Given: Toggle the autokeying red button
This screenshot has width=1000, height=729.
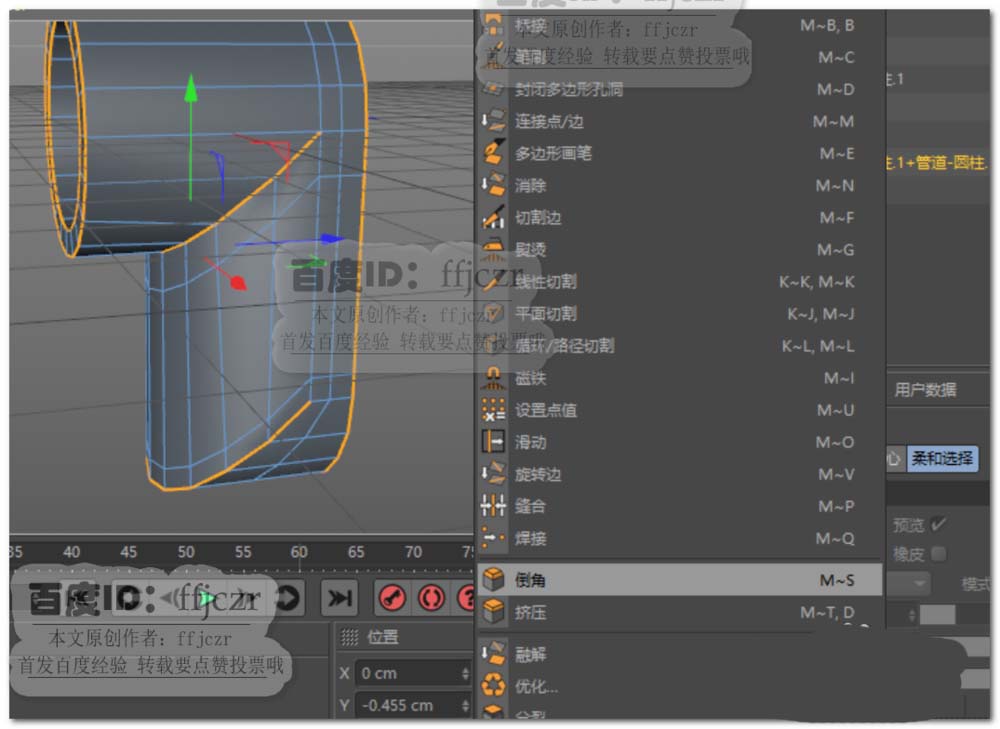Looking at the screenshot, I should tap(431, 598).
